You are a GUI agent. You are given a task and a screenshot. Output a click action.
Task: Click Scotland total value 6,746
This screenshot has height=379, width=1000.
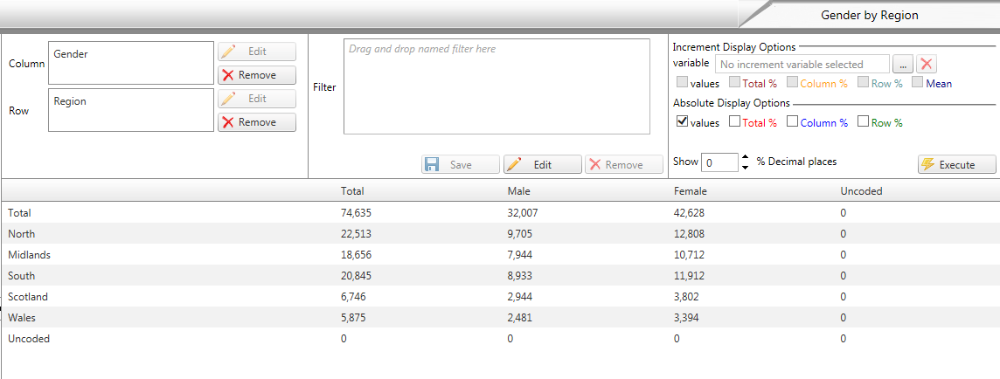point(353,297)
